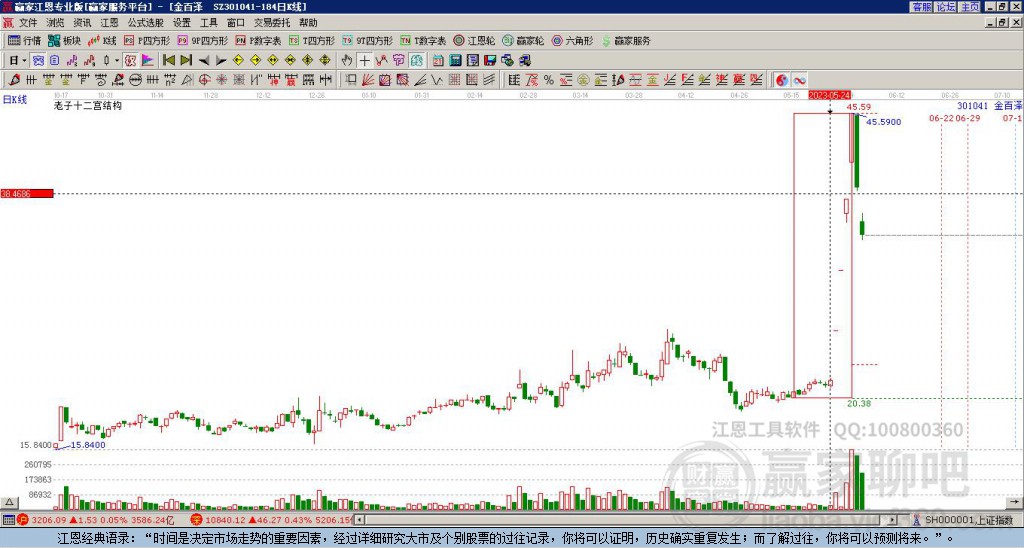The height and width of the screenshot is (548, 1024).
Task: Open the 浏览 menu
Action: coord(55,23)
